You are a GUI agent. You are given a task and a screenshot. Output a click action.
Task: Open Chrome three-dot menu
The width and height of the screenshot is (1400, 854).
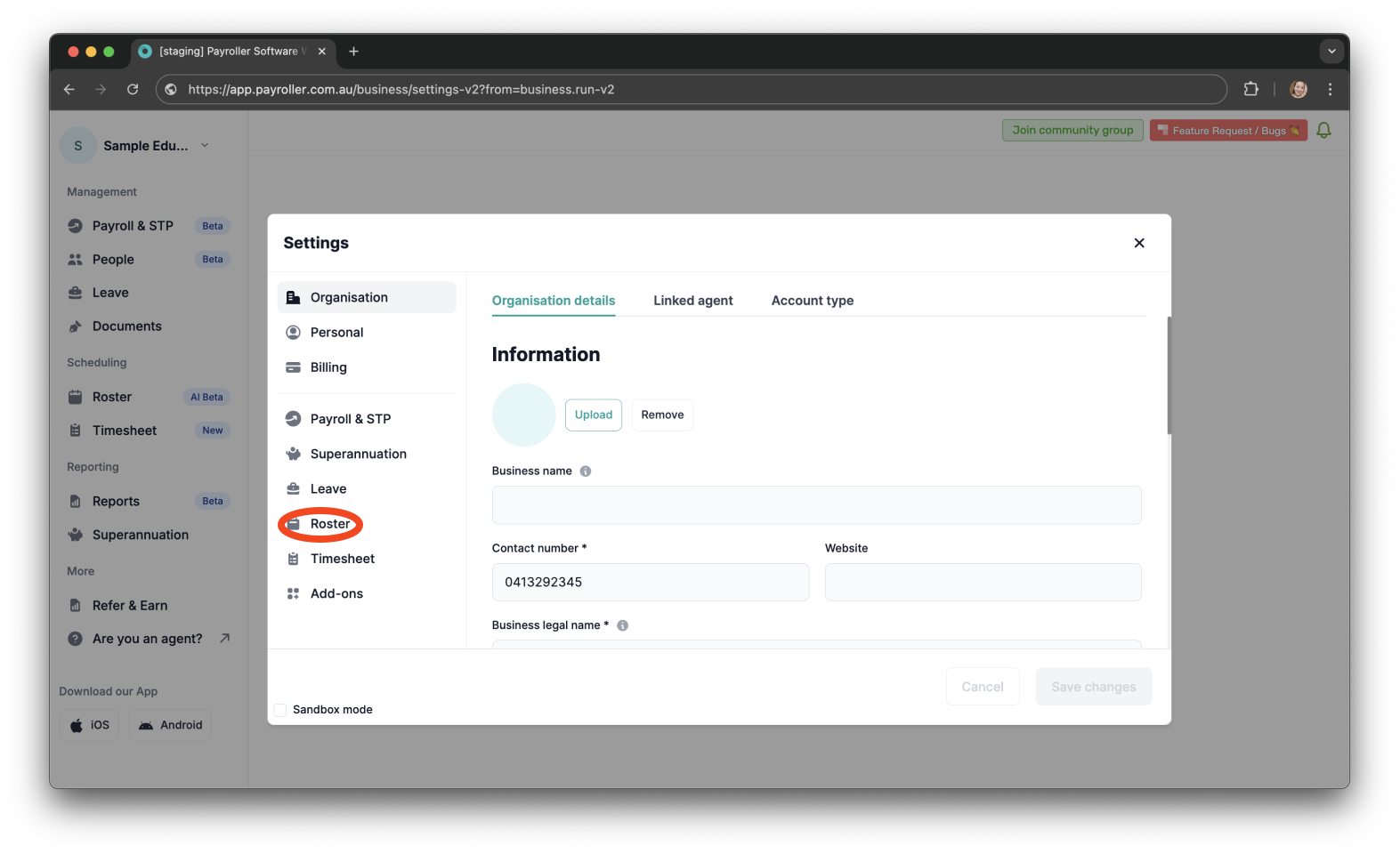tap(1330, 89)
